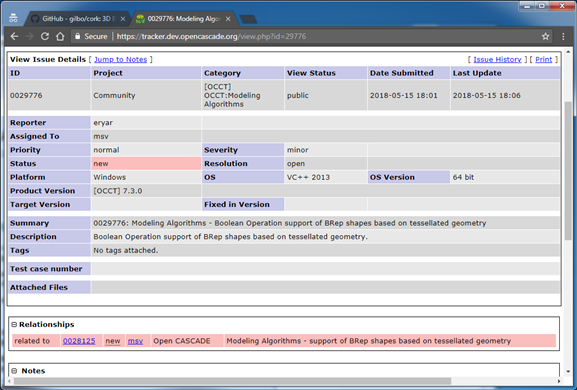
Task: Click the scroll down arrow of vertical scrollbar
Action: pos(568,372)
